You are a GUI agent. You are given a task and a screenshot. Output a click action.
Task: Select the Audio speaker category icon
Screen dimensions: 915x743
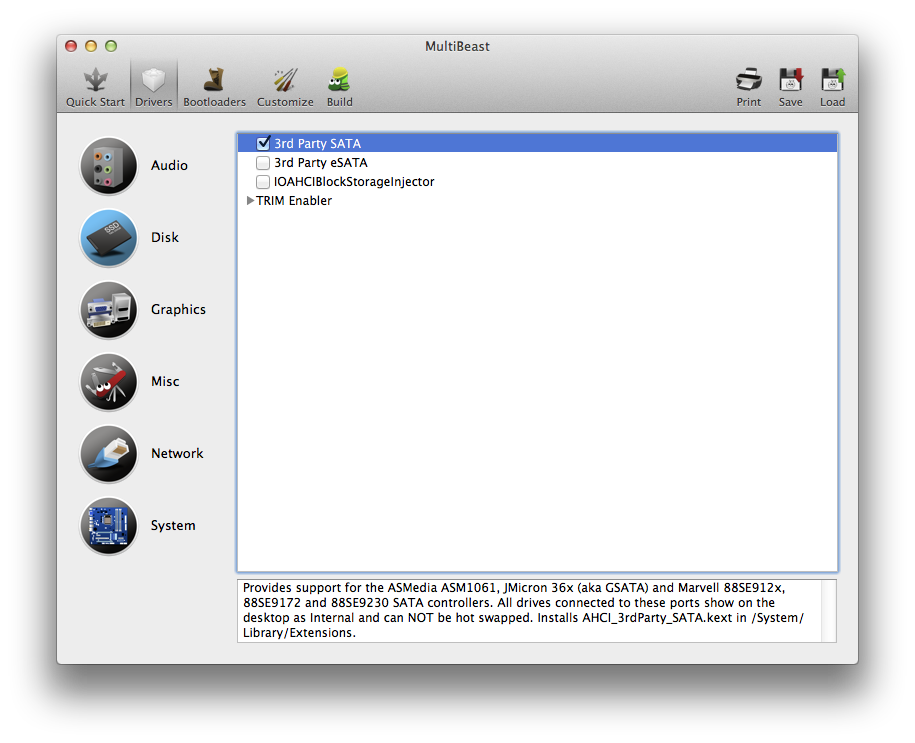(109, 166)
